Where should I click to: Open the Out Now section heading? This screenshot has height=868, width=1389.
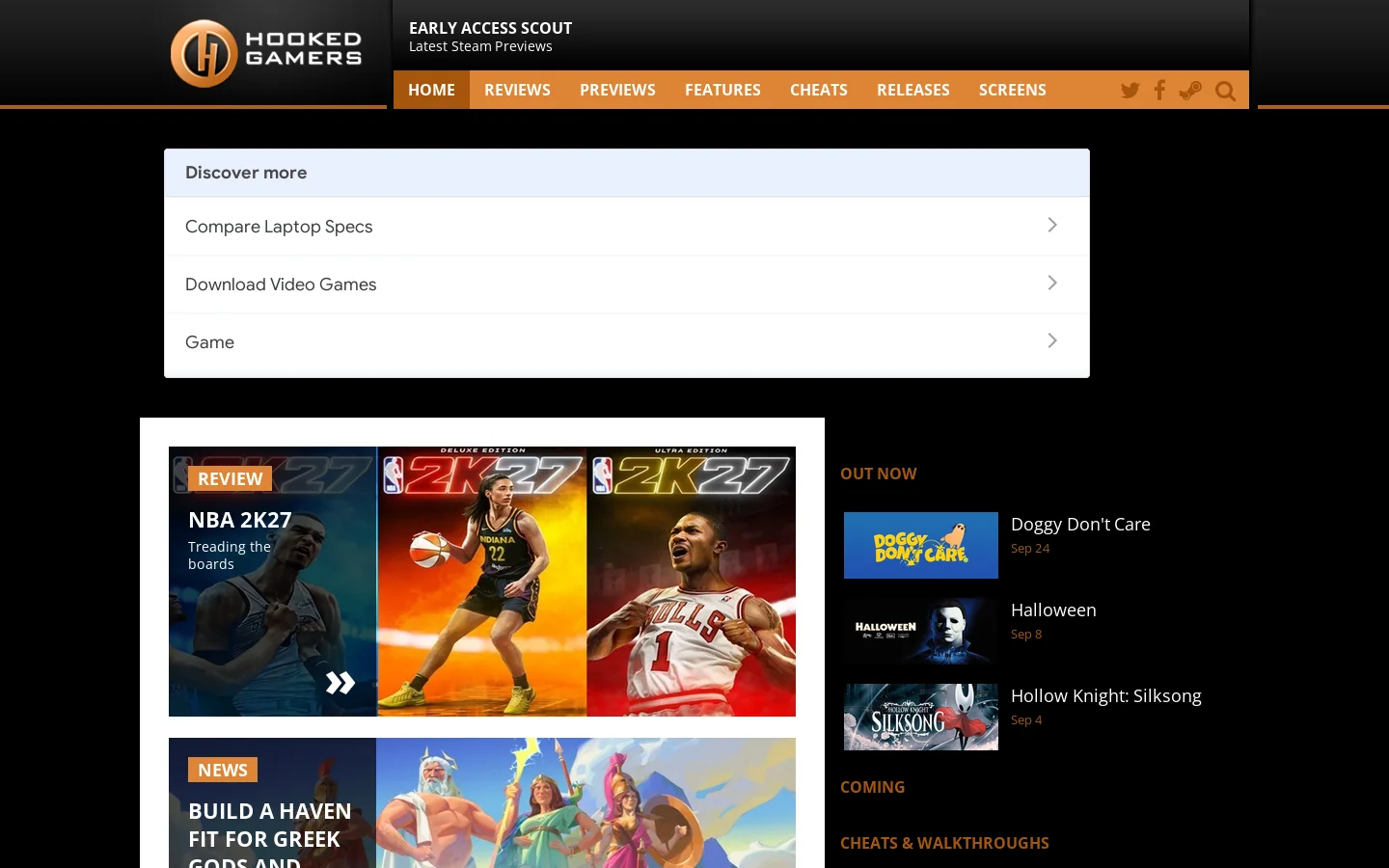(879, 474)
